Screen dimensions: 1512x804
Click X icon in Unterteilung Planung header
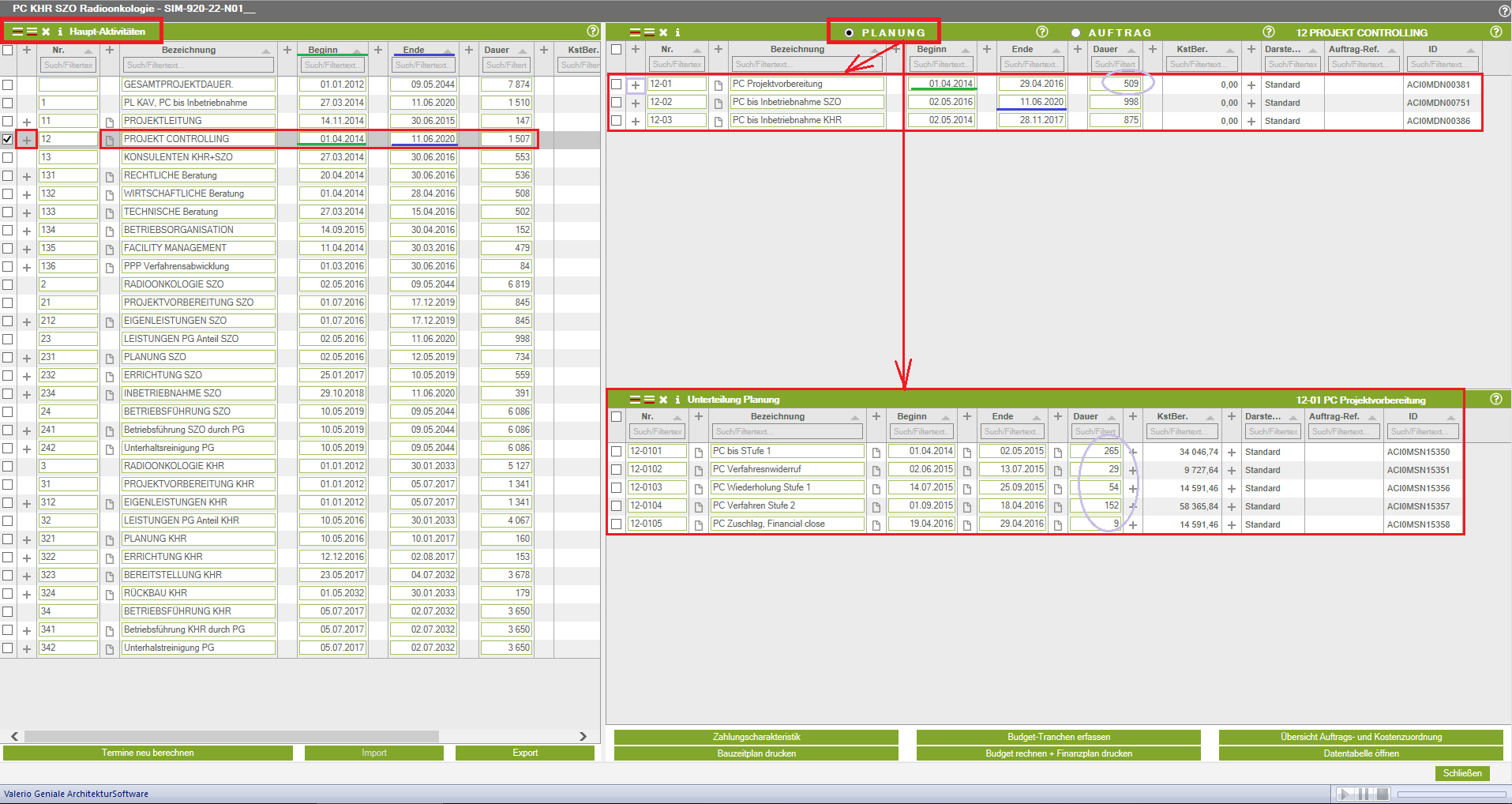[x=663, y=400]
